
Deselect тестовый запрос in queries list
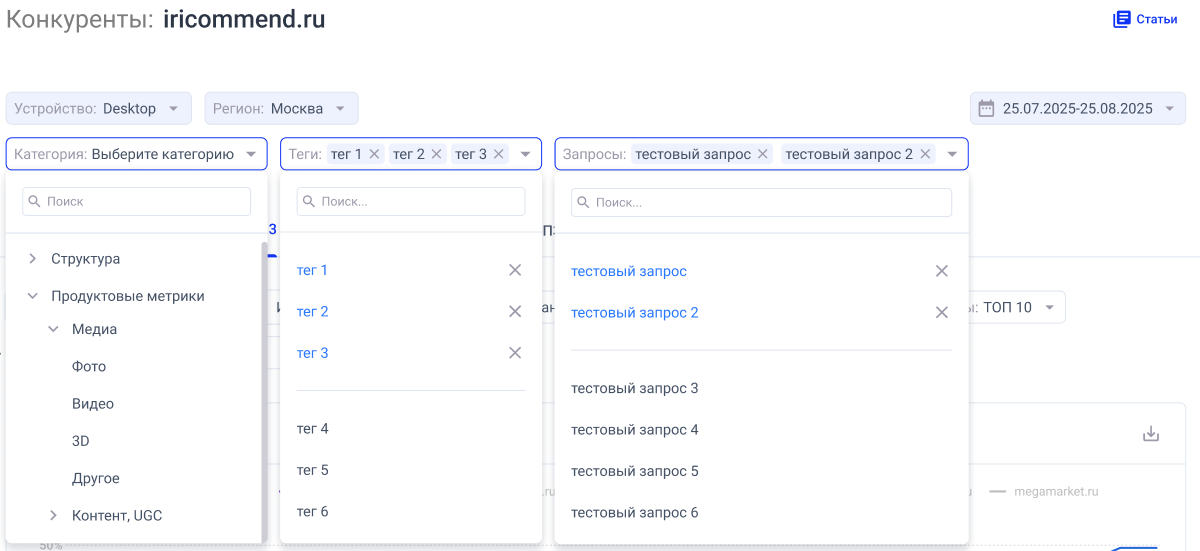coord(941,271)
